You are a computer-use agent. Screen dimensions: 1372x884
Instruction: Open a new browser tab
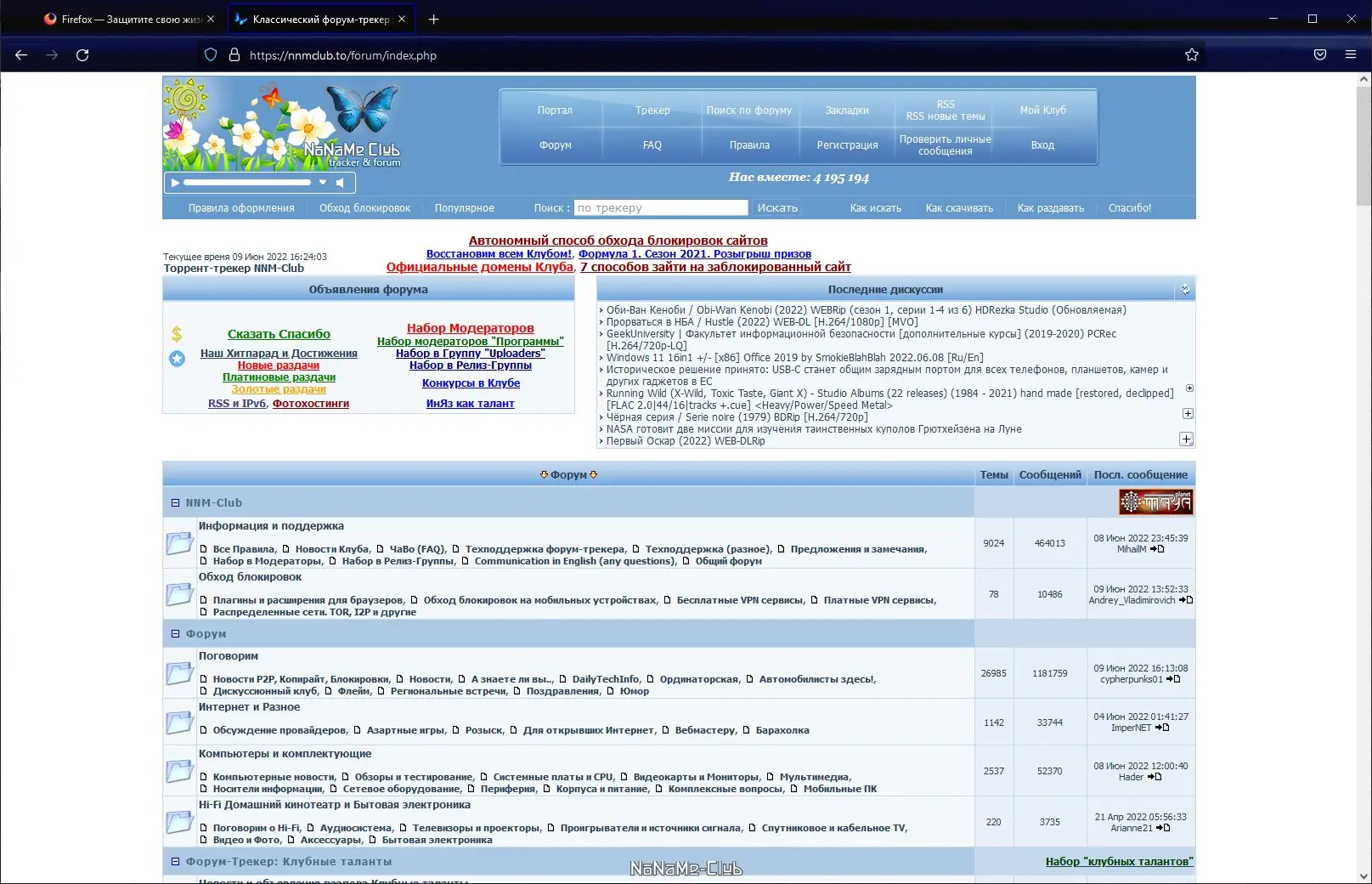(433, 19)
